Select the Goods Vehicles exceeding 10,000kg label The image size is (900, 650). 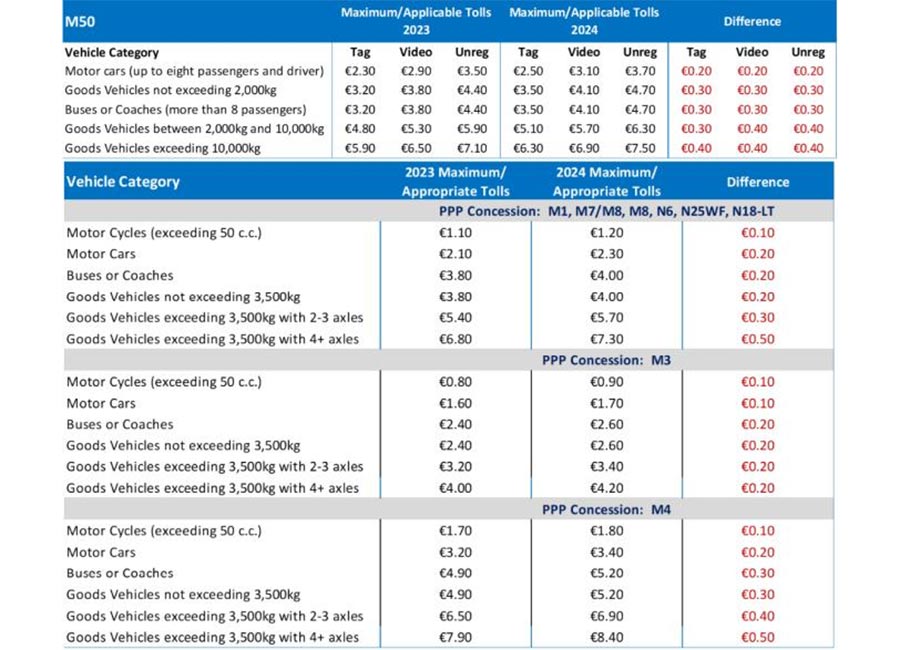(x=164, y=147)
